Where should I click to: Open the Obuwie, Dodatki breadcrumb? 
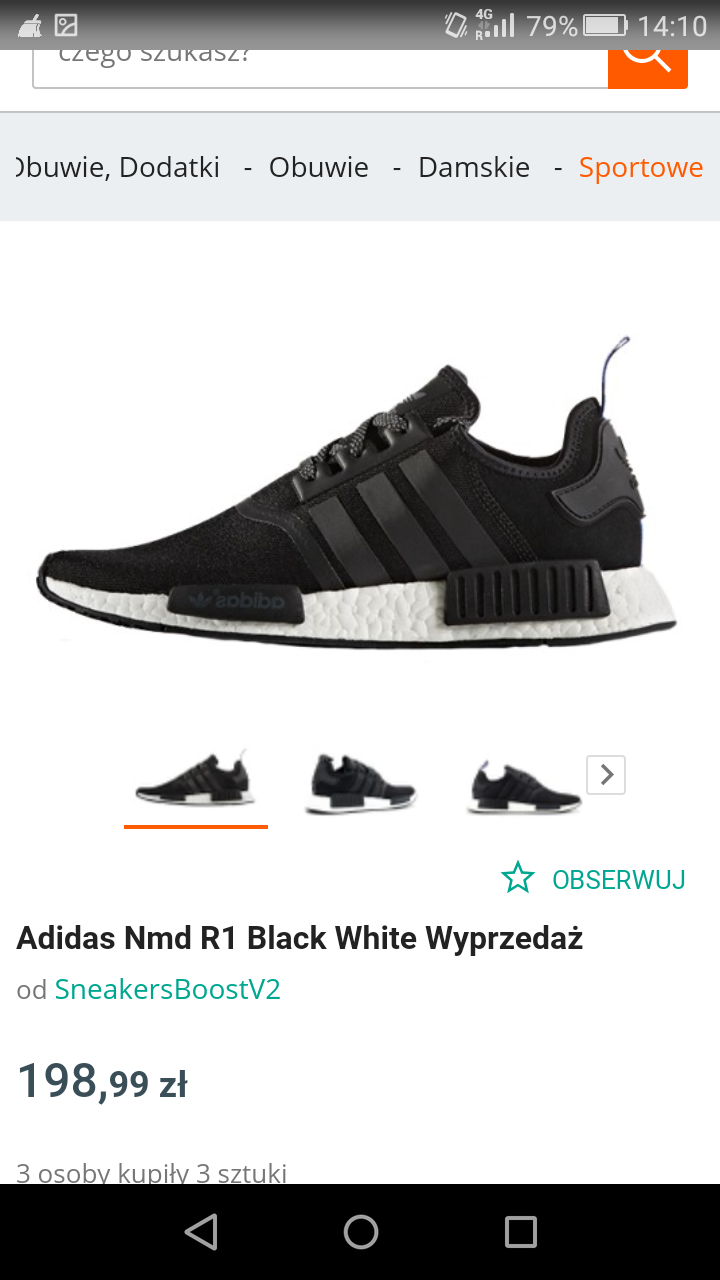coord(118,167)
